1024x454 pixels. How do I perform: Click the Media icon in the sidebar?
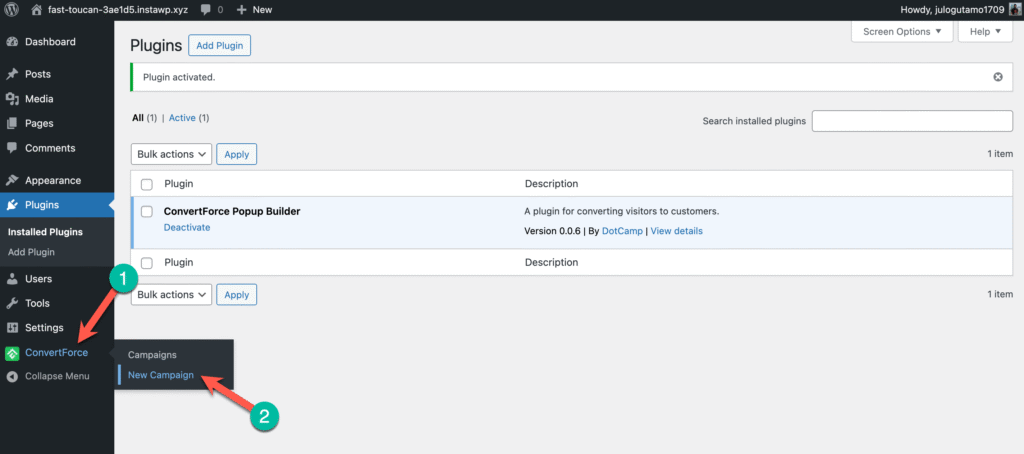(x=12, y=99)
